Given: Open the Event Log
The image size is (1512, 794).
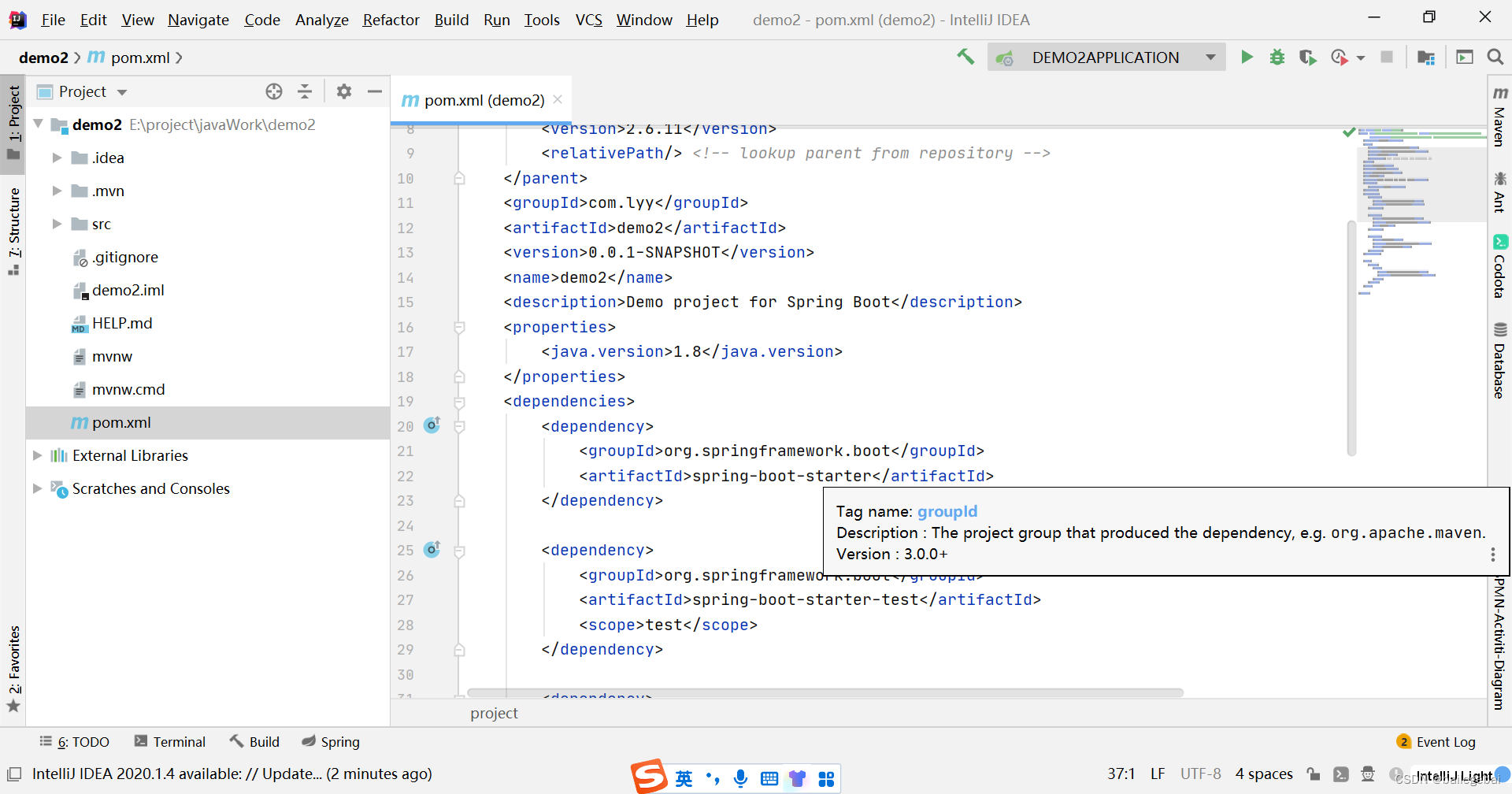Looking at the screenshot, I should coord(1436,742).
